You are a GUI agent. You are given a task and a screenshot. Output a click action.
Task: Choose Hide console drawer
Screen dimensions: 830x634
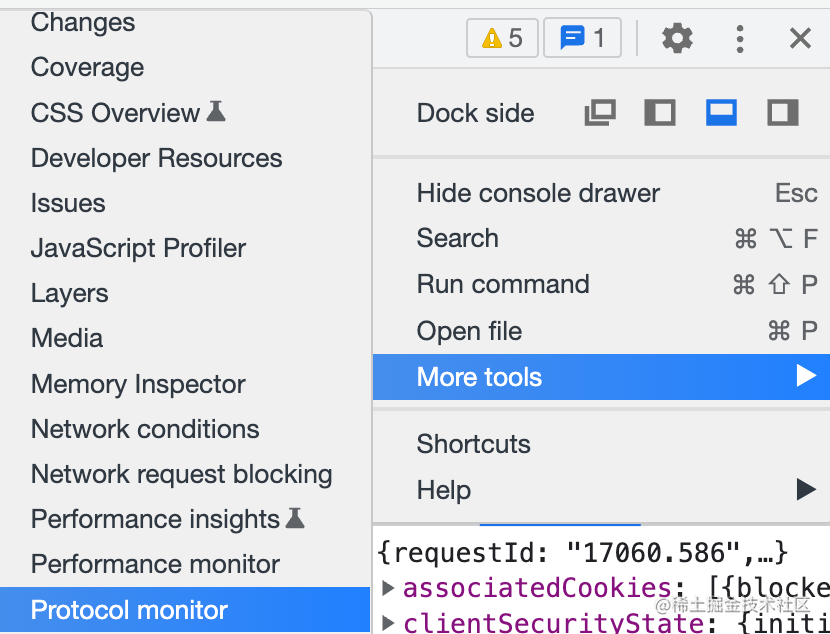tap(538, 193)
